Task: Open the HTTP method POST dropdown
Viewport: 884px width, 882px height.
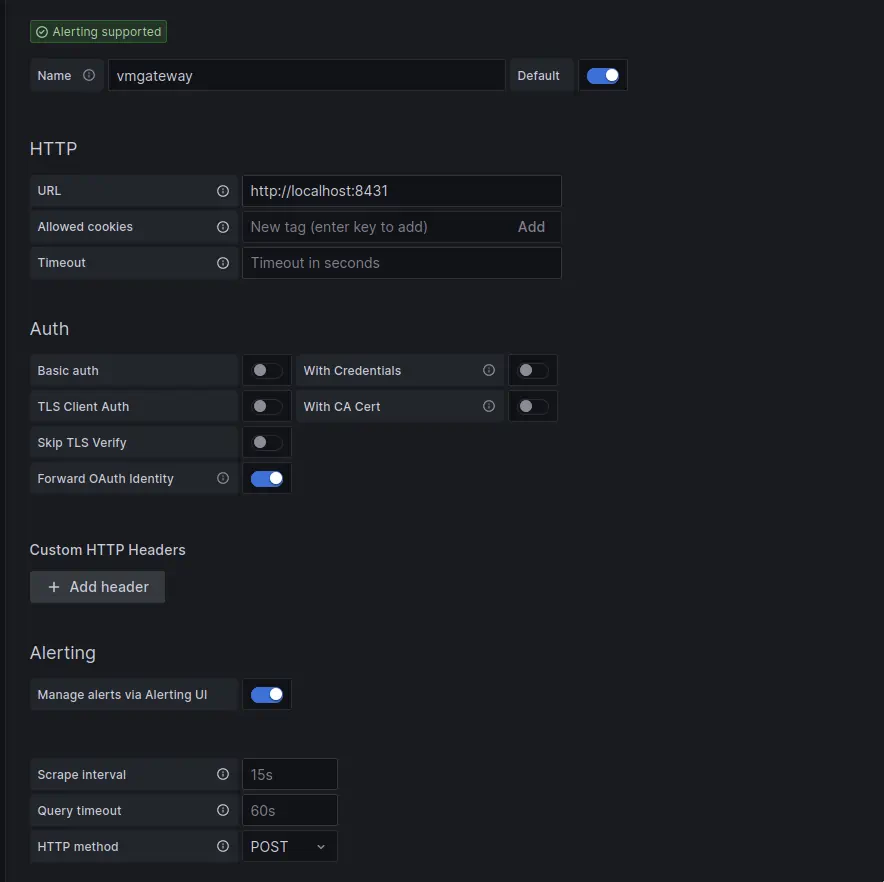Action: pyautogui.click(x=289, y=846)
